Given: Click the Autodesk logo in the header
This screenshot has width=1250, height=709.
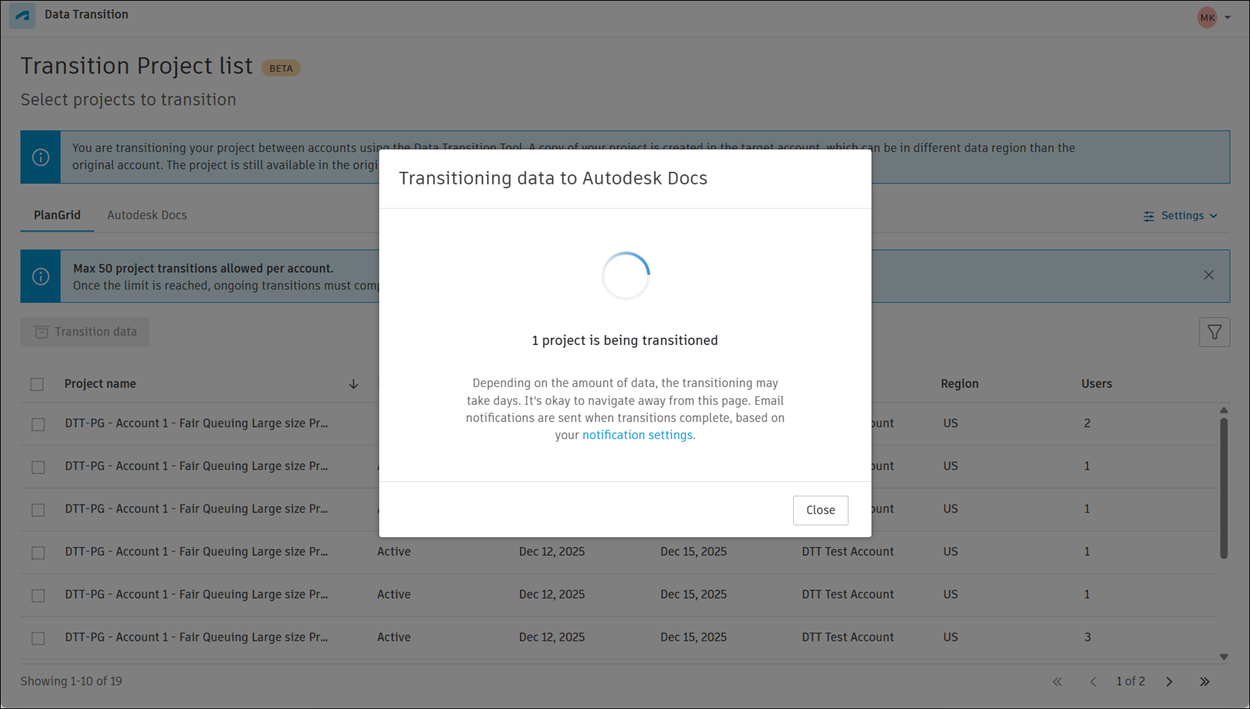Looking at the screenshot, I should tap(22, 17).
